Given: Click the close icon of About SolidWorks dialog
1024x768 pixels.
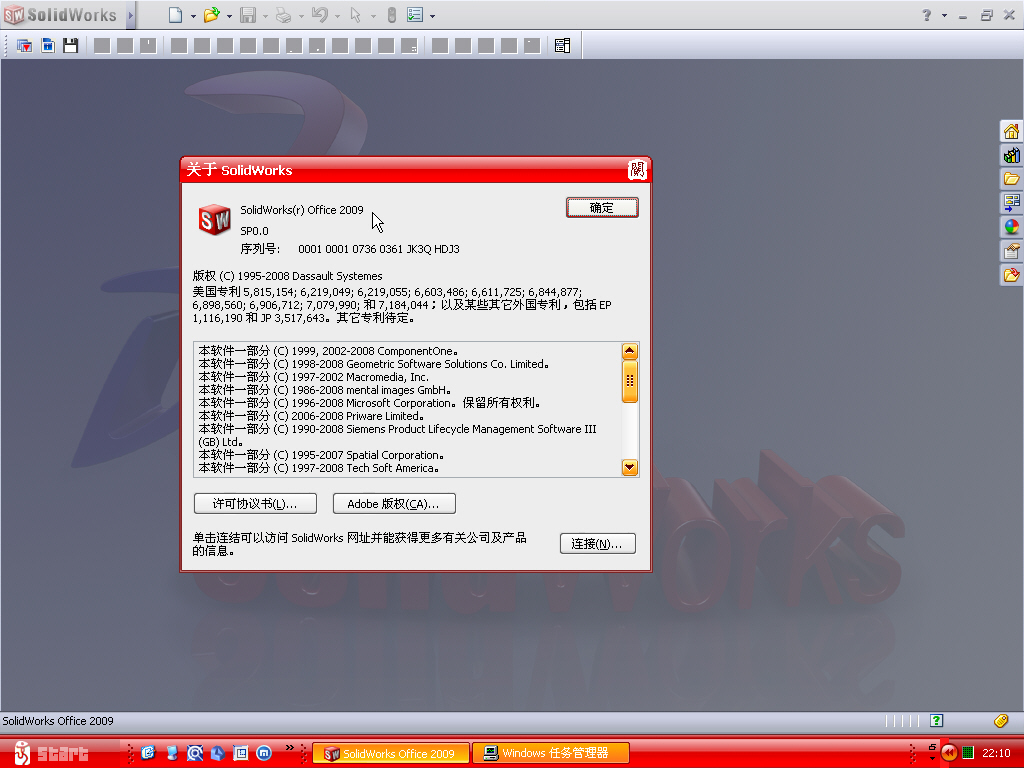Looking at the screenshot, I should point(637,170).
